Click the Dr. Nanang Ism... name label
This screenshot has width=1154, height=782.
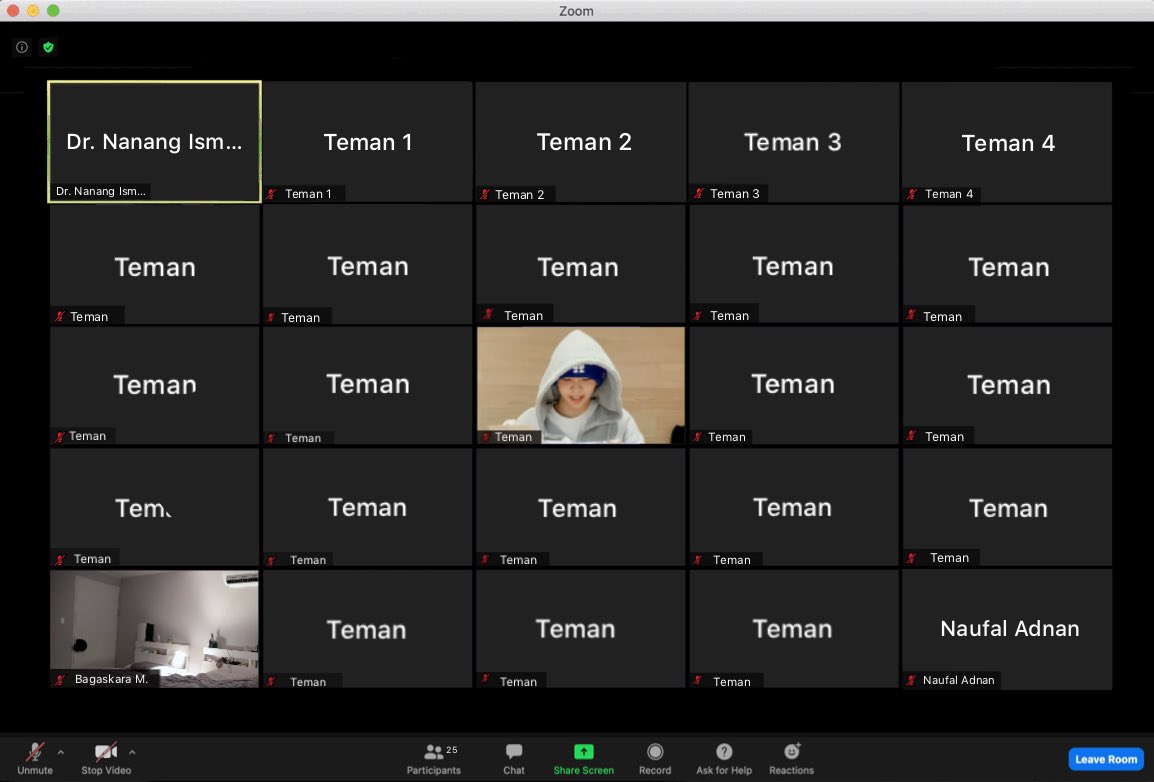tap(101, 191)
